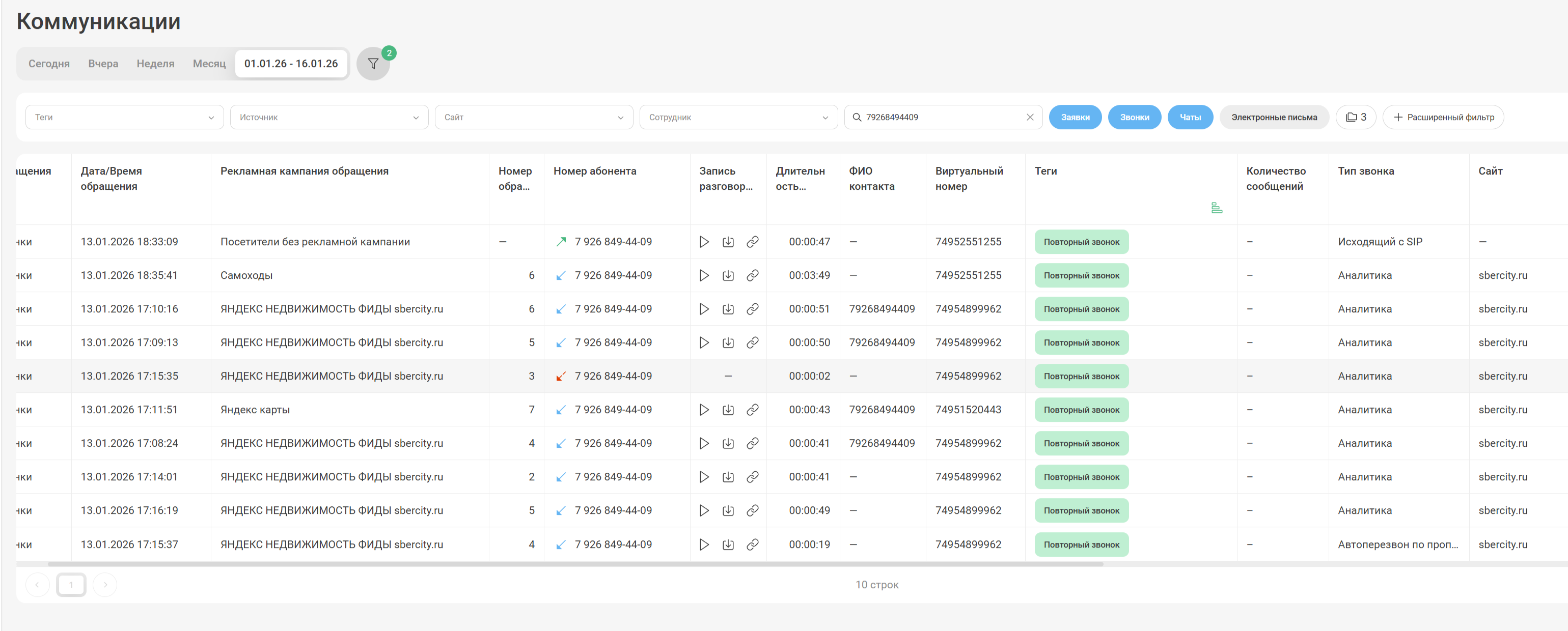Open the funnel filter icon with badge
The width and height of the screenshot is (1568, 631).
[373, 64]
